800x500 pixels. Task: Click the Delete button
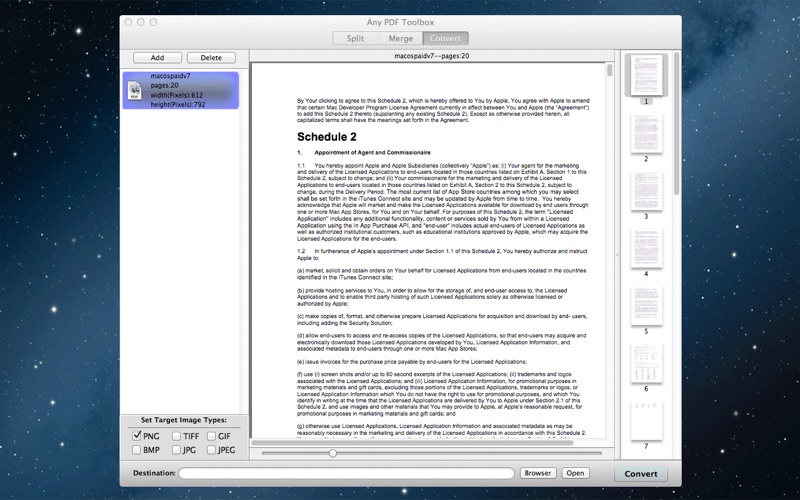[x=211, y=58]
